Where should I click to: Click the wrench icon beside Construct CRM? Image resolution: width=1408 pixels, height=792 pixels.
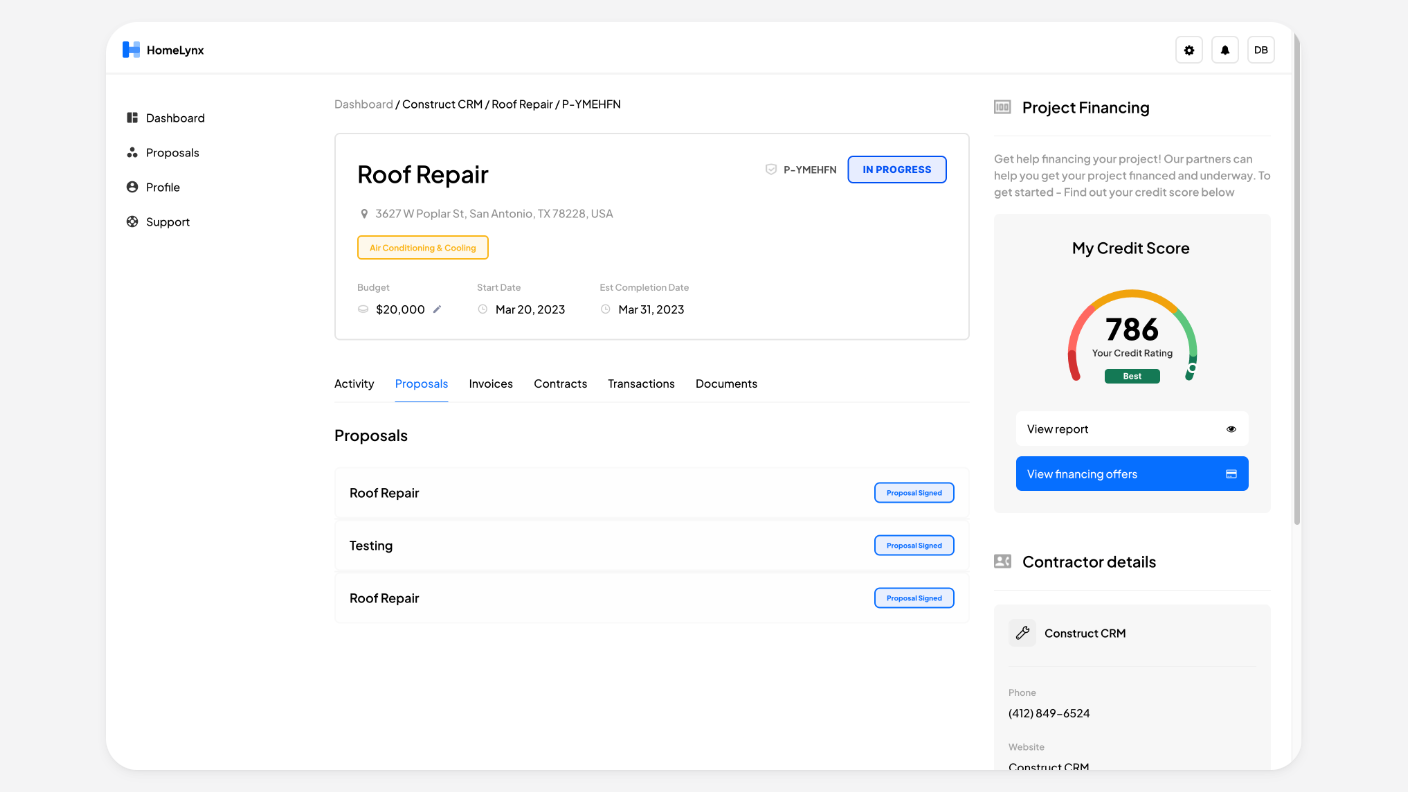tap(1022, 633)
